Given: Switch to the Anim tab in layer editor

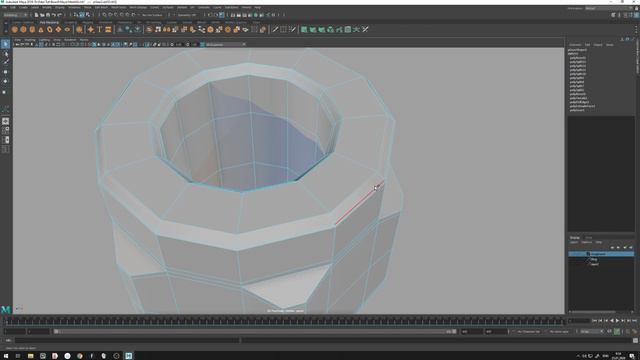Looking at the screenshot, I should [x=589, y=238].
